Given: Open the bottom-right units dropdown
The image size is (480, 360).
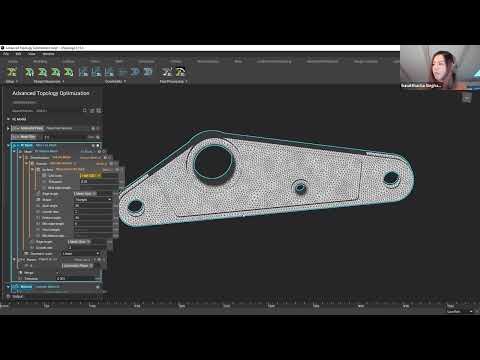Looking at the screenshot, I should click(x=460, y=311).
